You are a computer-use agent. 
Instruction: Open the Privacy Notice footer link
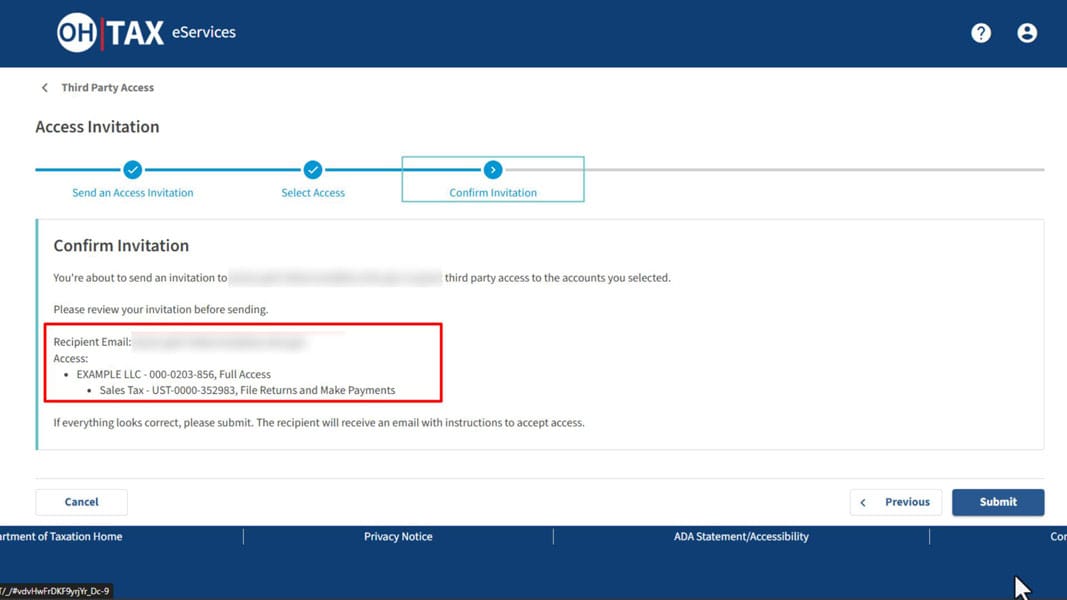398,537
